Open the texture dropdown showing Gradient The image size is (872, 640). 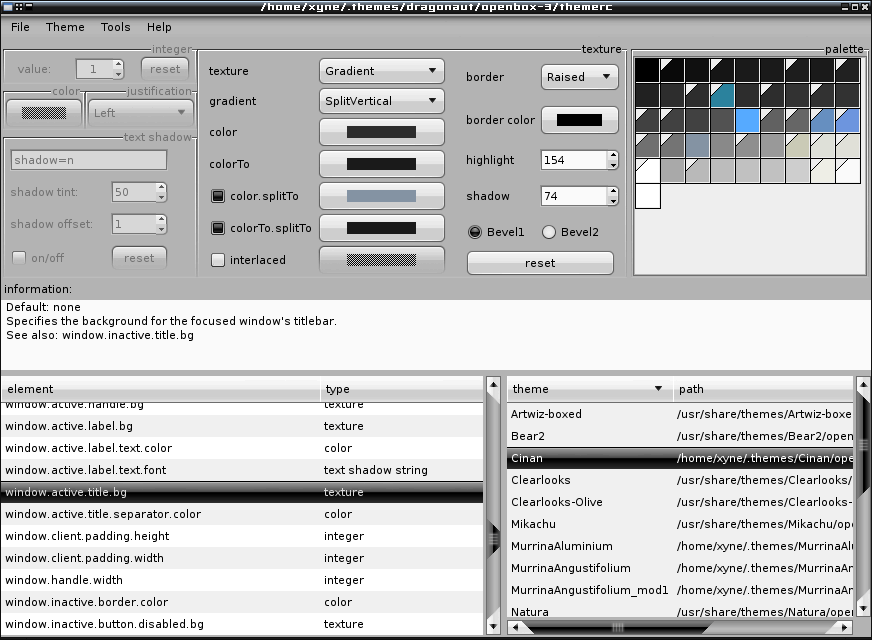coord(381,71)
